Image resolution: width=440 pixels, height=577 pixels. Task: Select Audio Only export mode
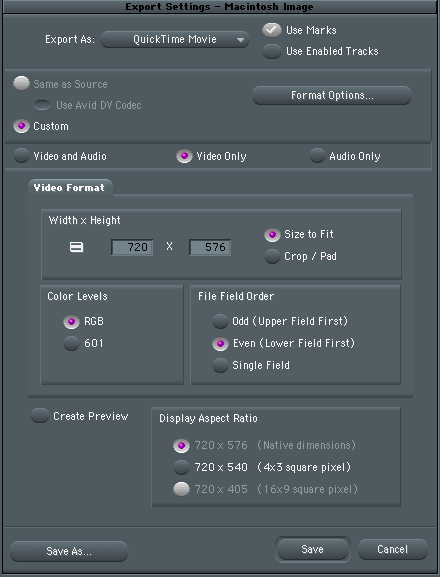[x=317, y=156]
